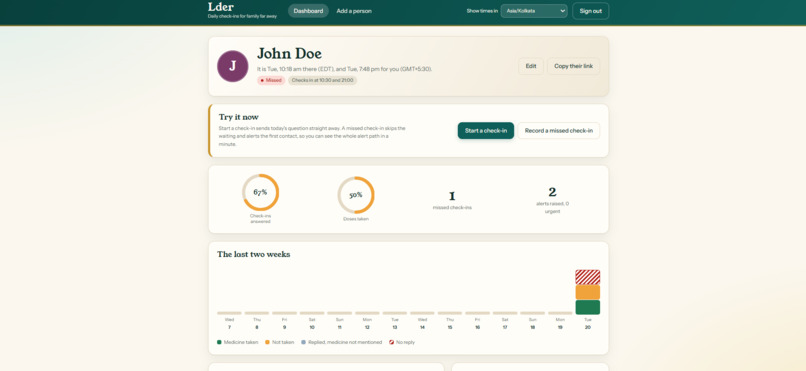Click the Wed 14 day bar

pyautogui.click(x=422, y=313)
